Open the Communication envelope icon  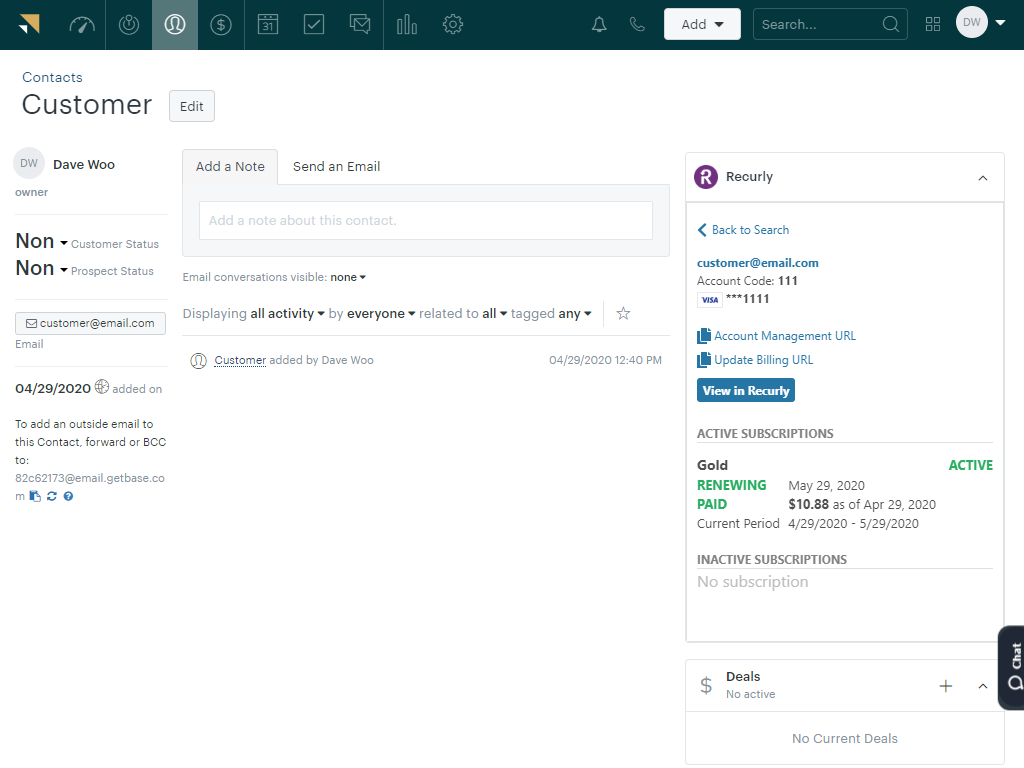tap(360, 25)
